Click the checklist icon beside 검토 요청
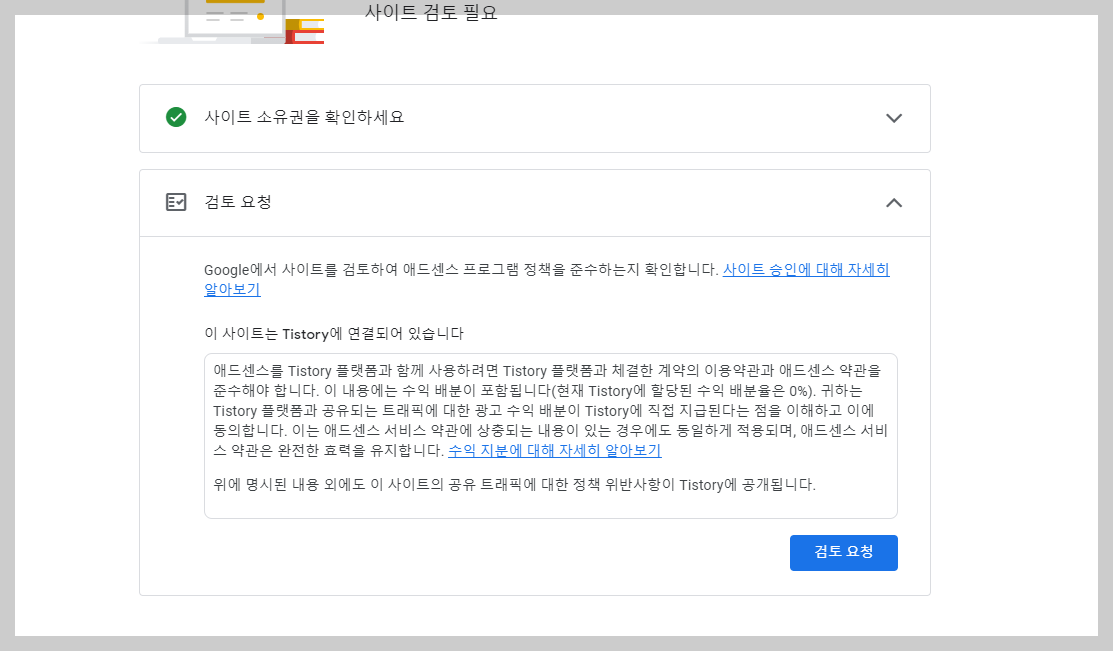1113x651 pixels. pos(176,202)
